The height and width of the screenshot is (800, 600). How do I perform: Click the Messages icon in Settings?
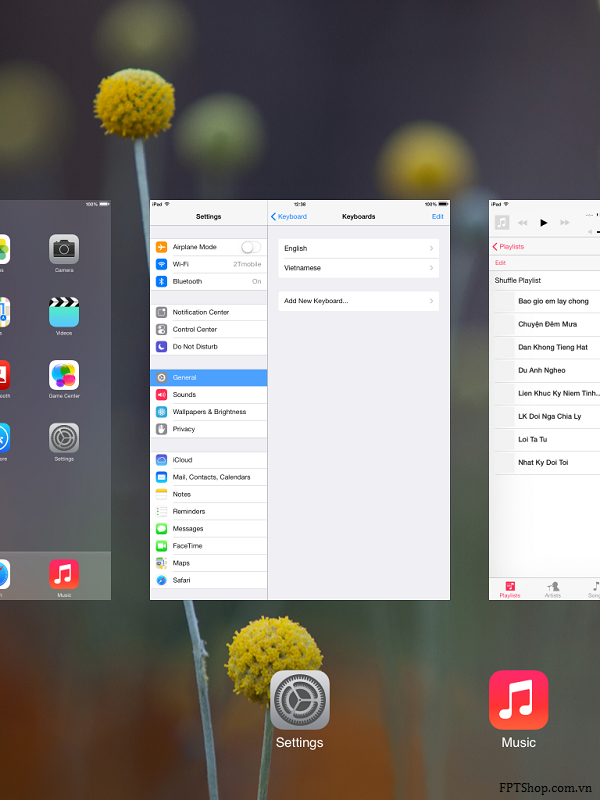[x=161, y=529]
